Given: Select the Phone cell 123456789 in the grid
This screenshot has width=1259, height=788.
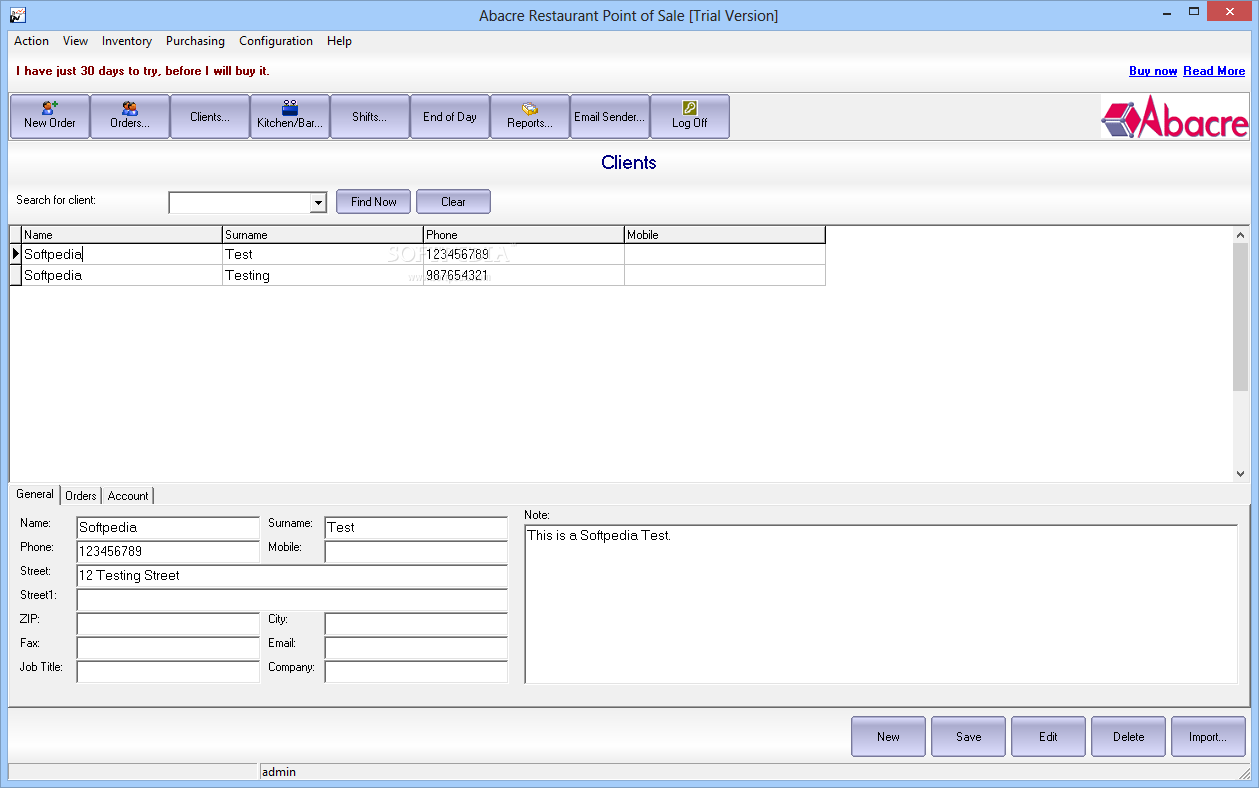Looking at the screenshot, I should [x=524, y=254].
